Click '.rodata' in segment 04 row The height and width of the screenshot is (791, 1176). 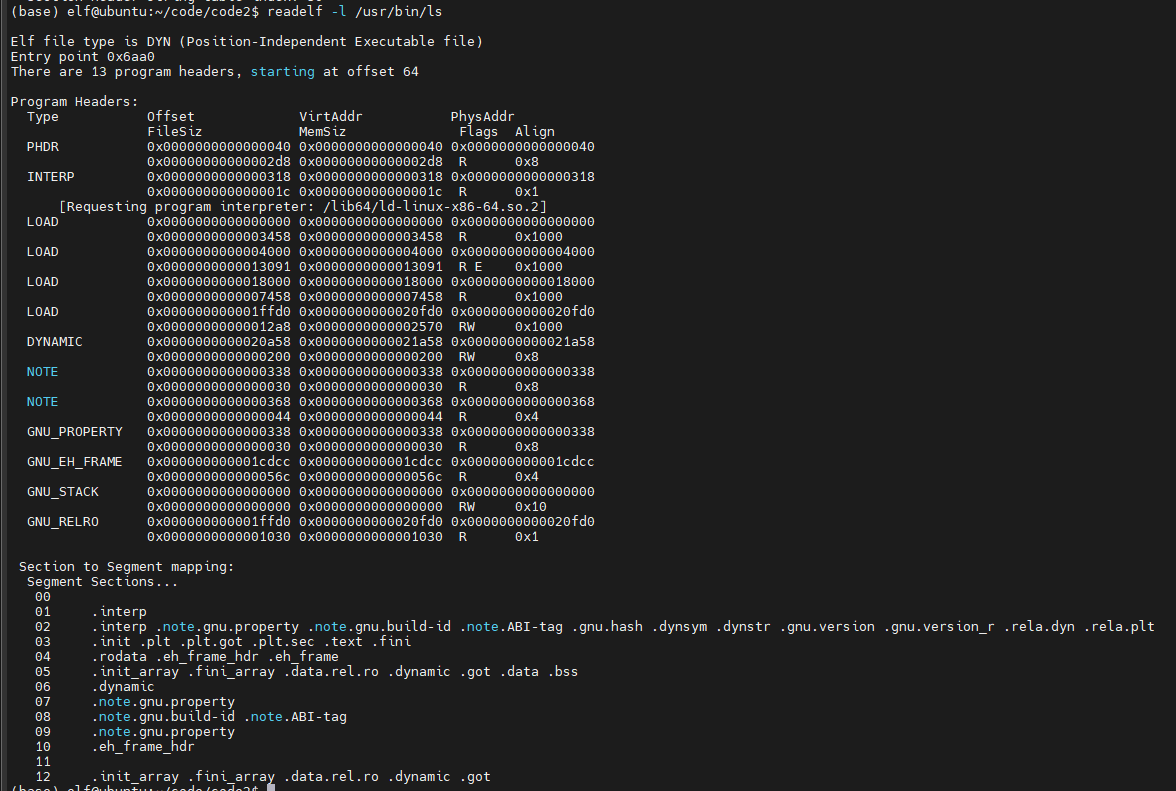click(x=119, y=657)
